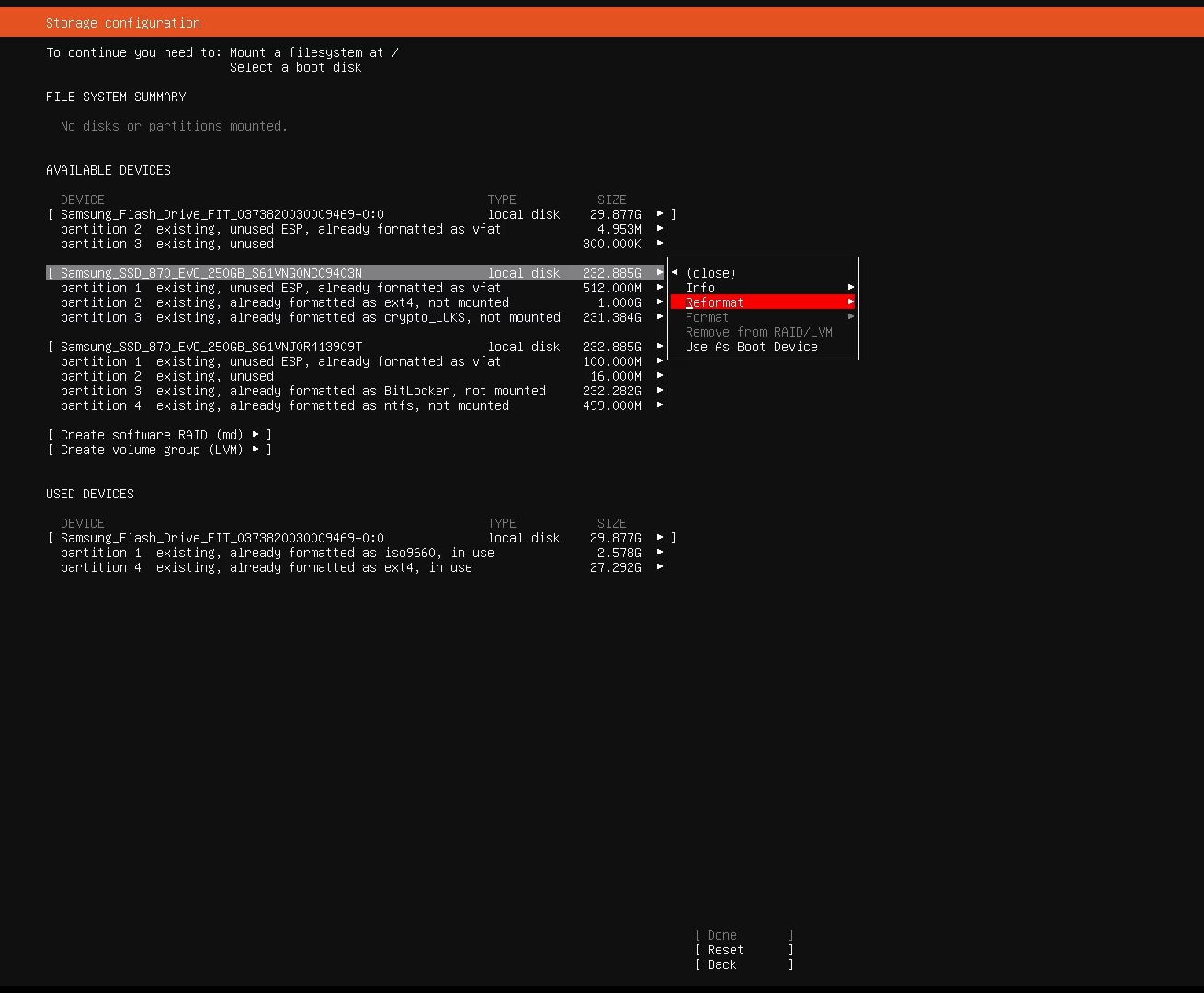
Task: Click the Done button
Action: click(744, 935)
